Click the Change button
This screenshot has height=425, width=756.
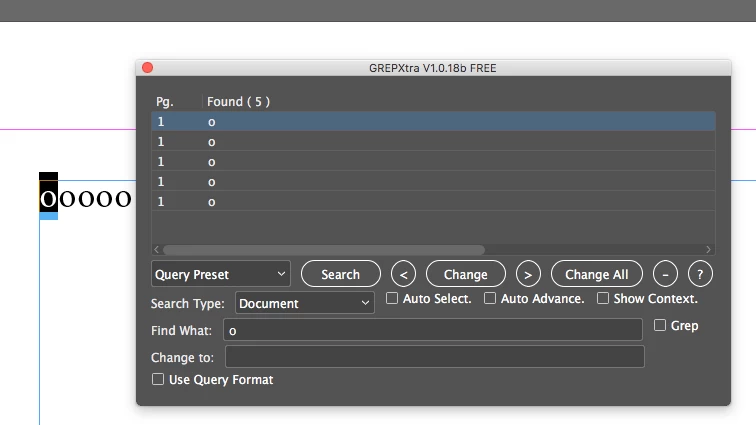pos(465,274)
